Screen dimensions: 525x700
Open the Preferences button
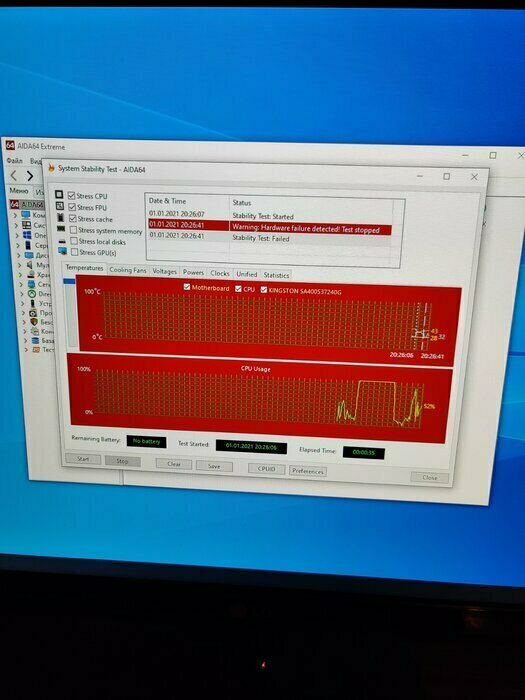[308, 471]
